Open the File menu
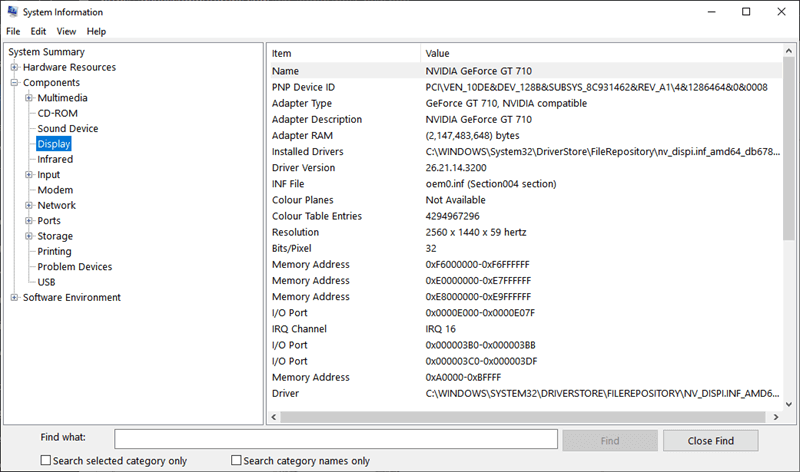The image size is (800, 472). (13, 32)
